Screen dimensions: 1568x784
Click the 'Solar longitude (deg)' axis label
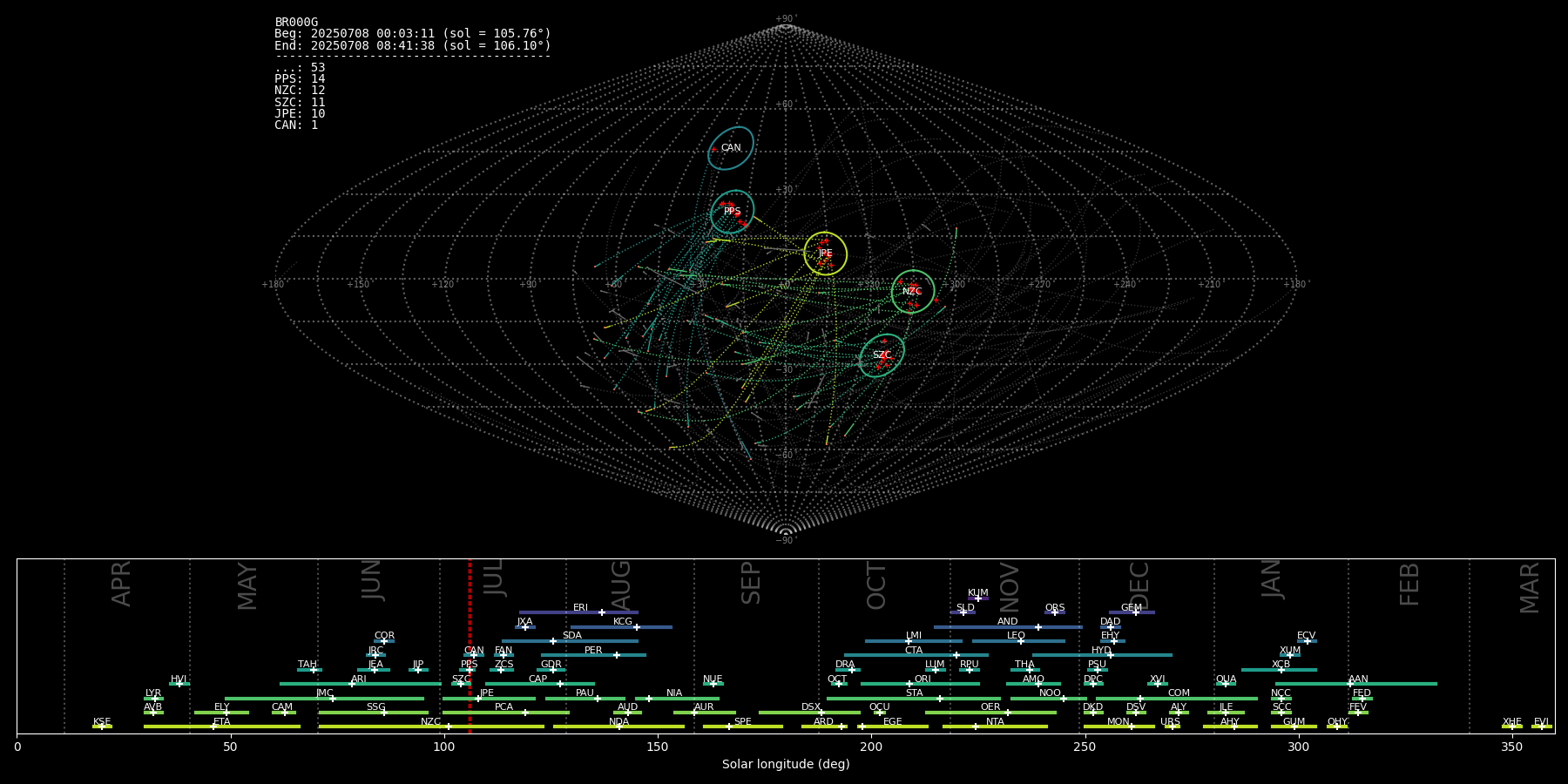786,765
